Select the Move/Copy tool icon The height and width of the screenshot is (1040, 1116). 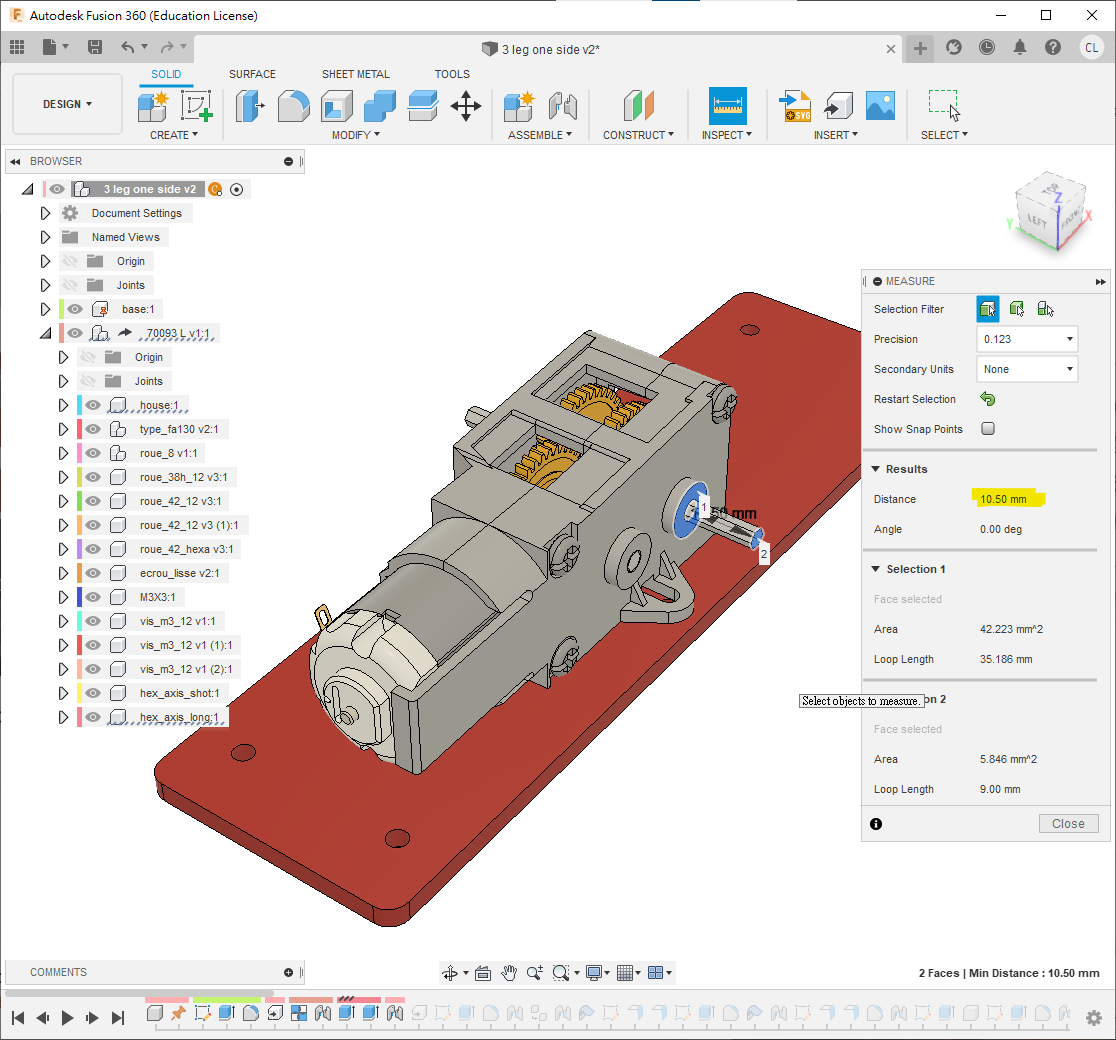coord(466,106)
